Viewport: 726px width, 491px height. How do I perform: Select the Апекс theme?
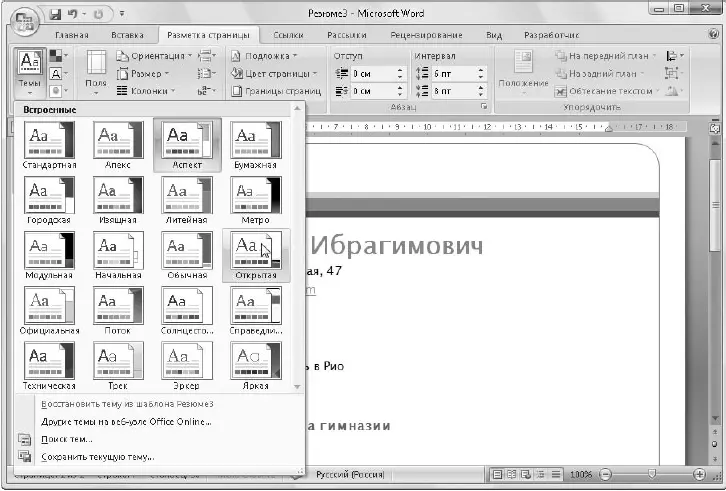[118, 145]
